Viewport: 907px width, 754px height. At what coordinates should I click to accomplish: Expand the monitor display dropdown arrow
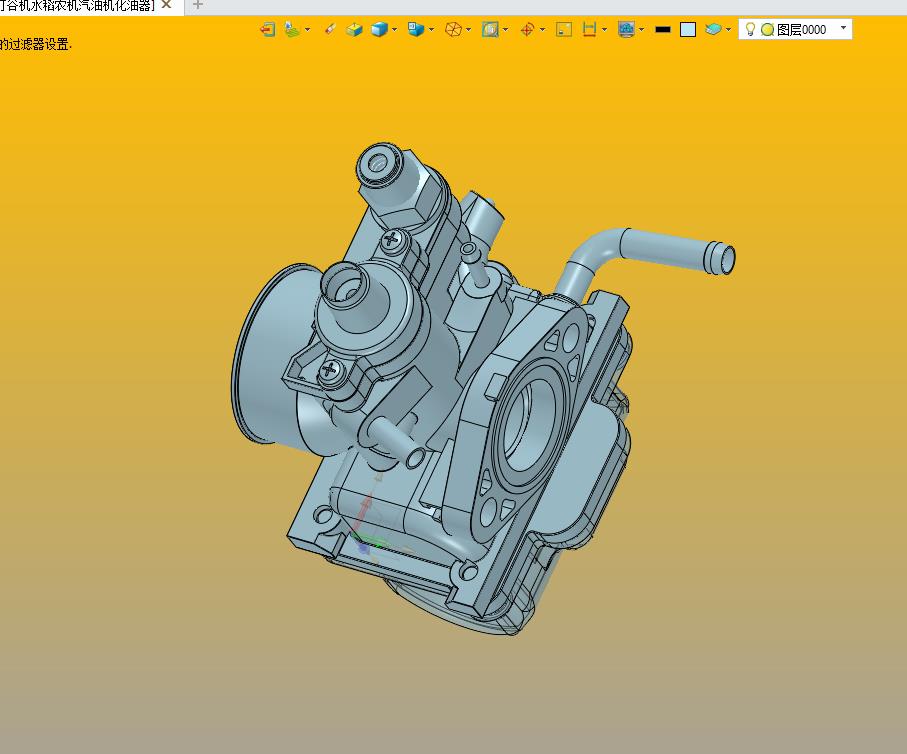[x=641, y=30]
